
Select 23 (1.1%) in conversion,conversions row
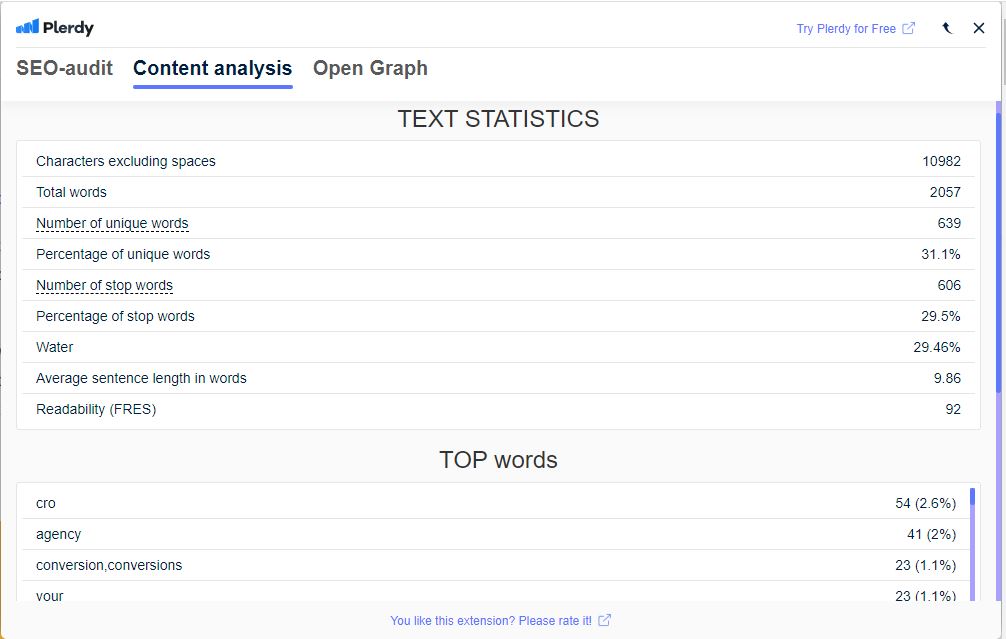tap(925, 565)
